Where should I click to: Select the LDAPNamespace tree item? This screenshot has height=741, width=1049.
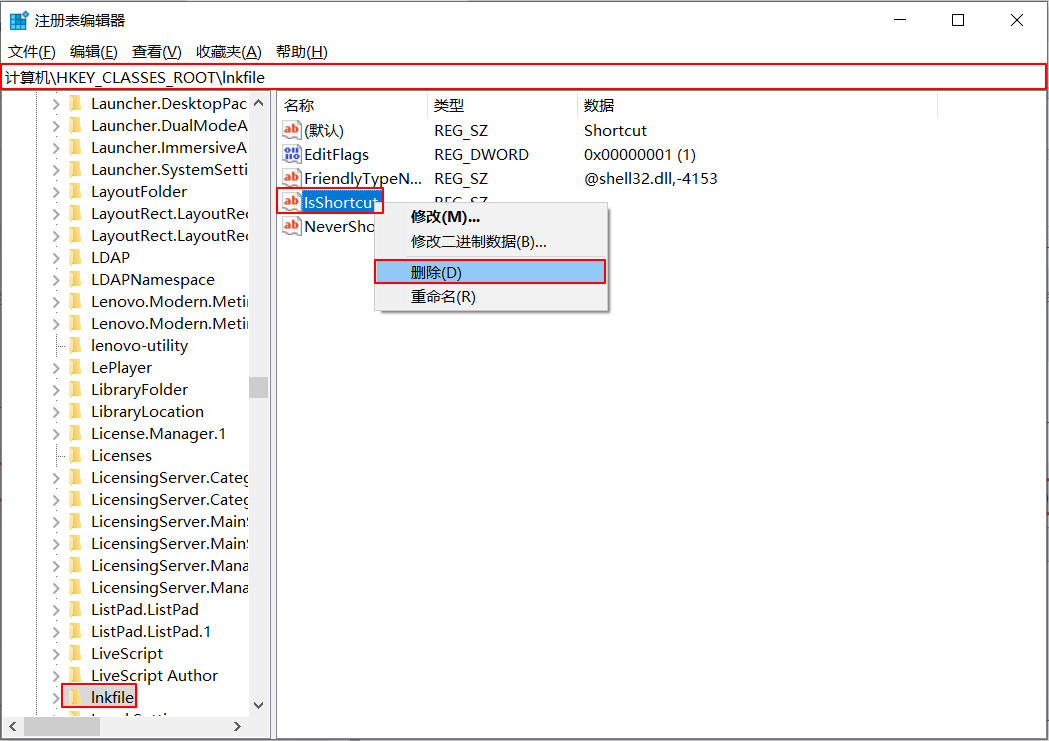click(153, 280)
